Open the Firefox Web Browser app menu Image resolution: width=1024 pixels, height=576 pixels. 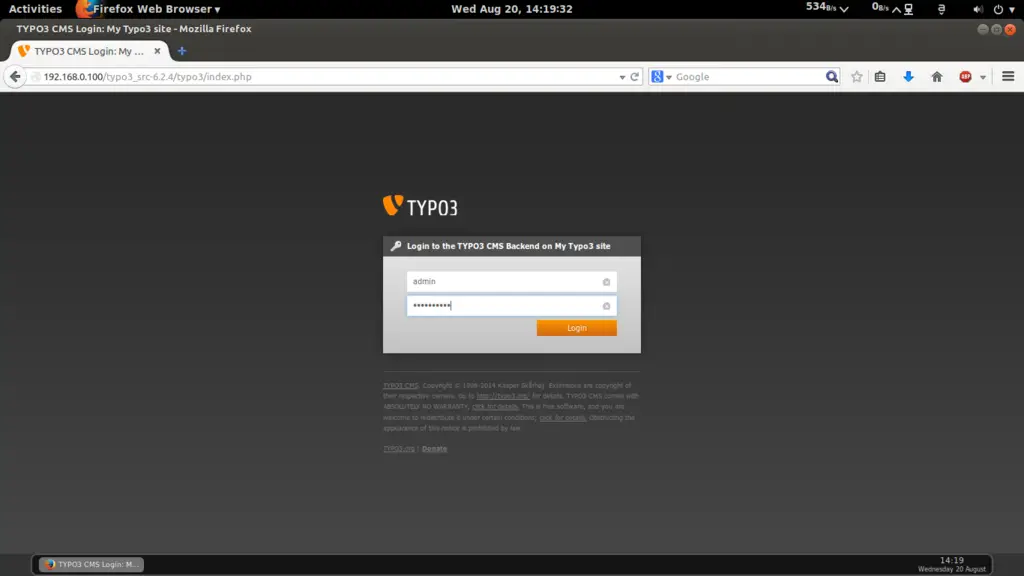[x=149, y=9]
